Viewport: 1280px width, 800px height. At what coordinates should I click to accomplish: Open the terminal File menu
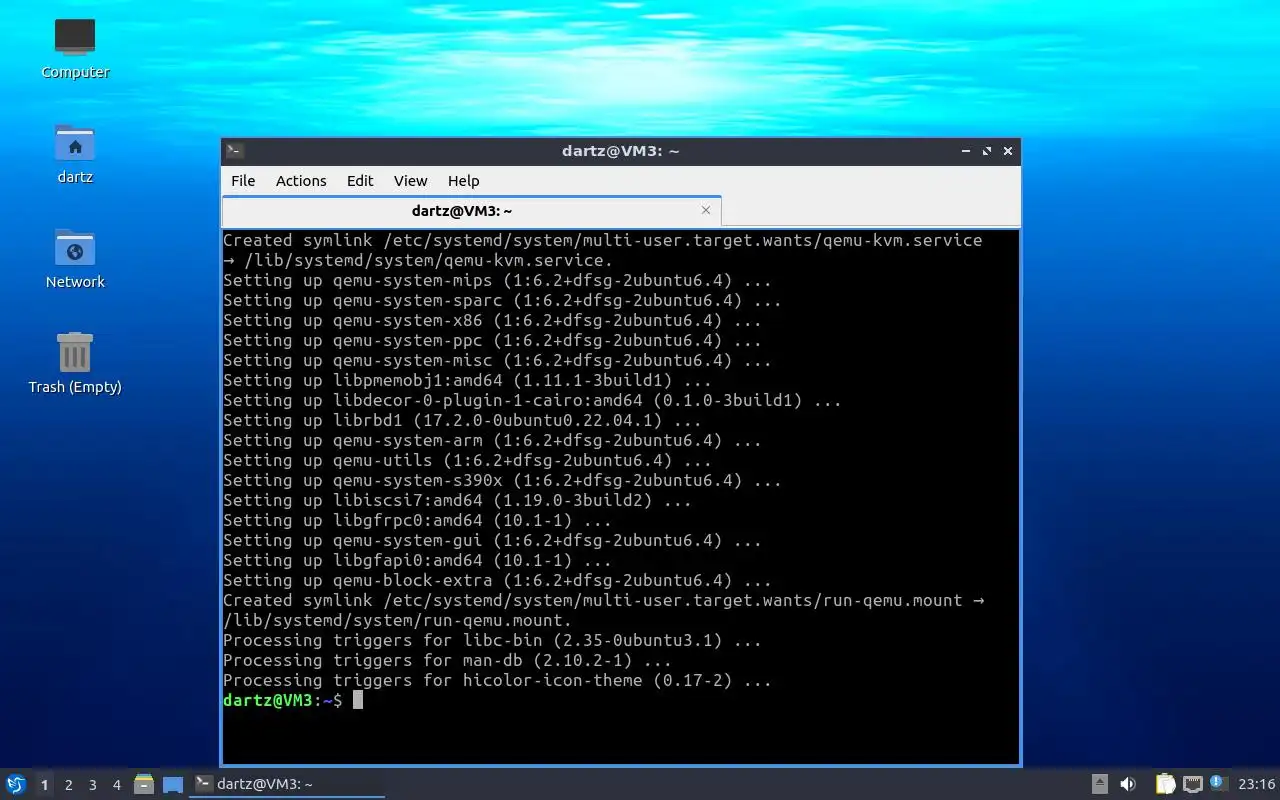tap(243, 180)
